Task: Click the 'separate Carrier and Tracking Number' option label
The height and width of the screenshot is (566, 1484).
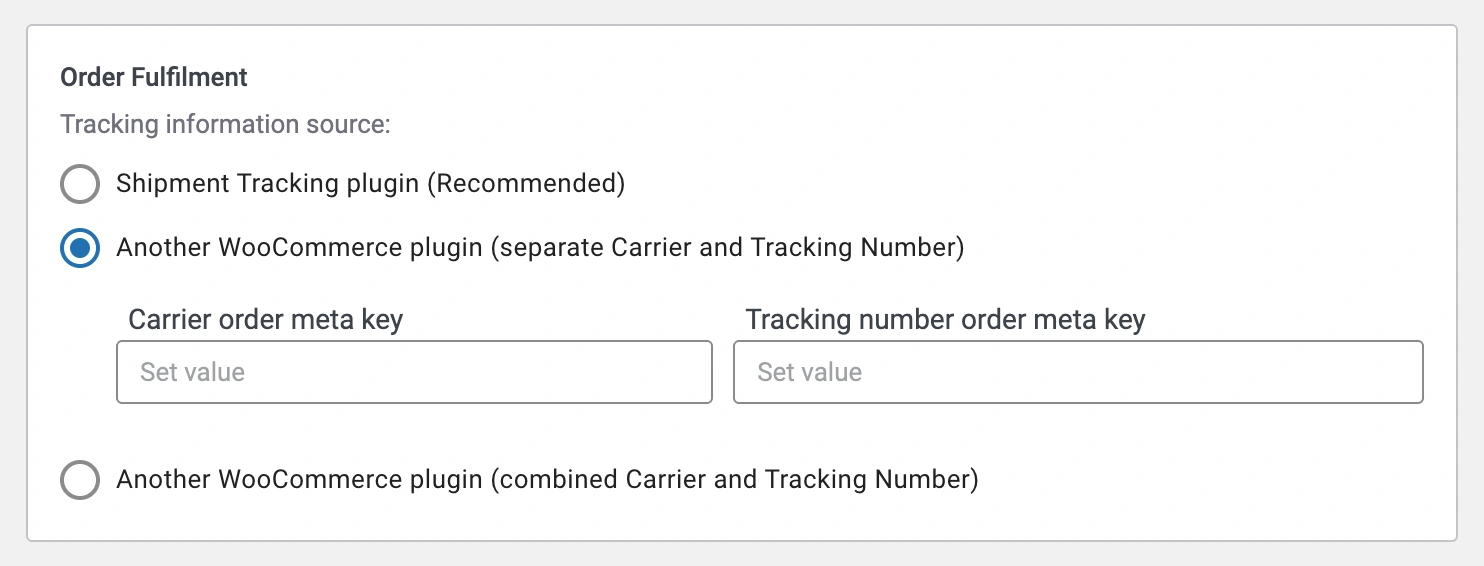Action: [540, 248]
